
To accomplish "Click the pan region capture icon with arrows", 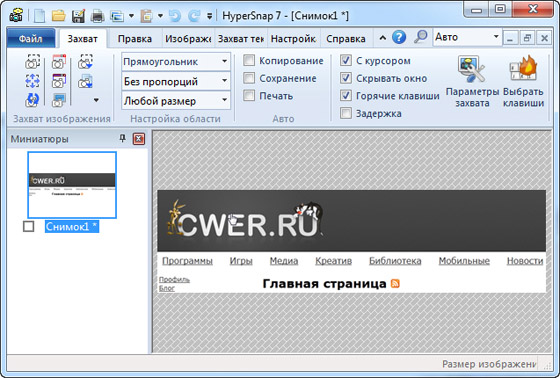I will click(32, 81).
